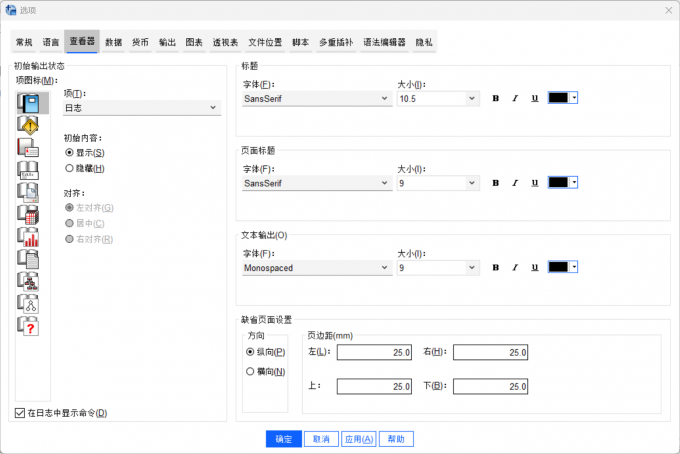Click the 帮助 button
The width and height of the screenshot is (680, 454).
click(x=396, y=439)
